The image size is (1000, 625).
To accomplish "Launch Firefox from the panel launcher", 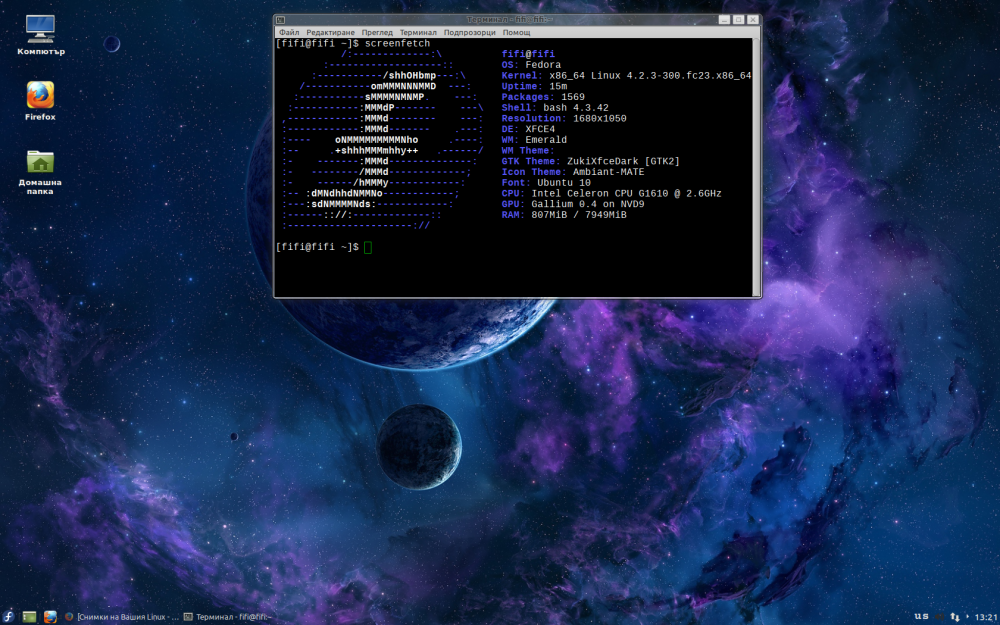I will pos(50,617).
